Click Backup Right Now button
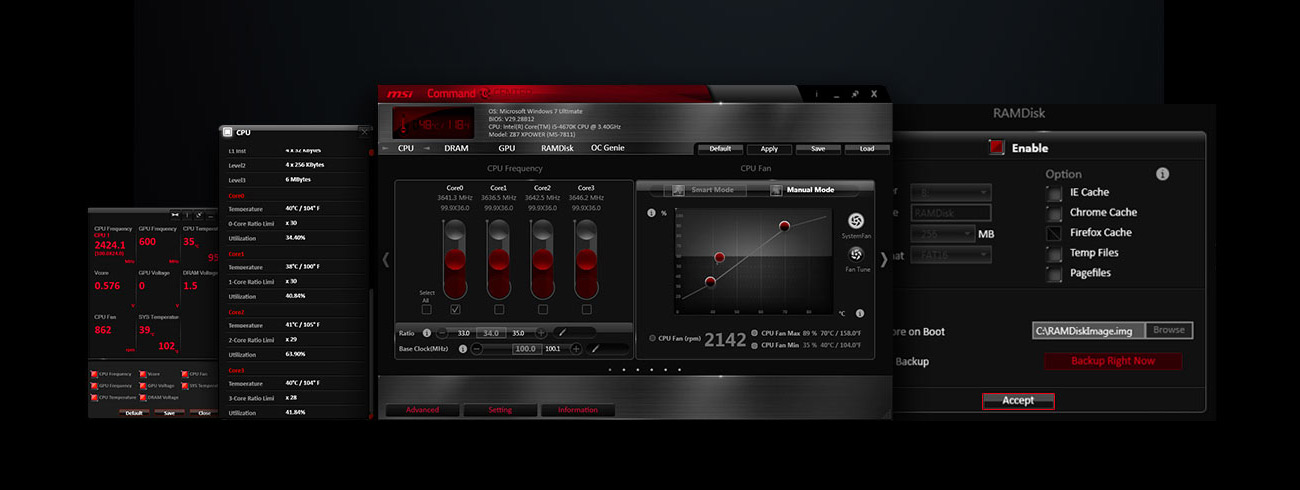 1113,361
